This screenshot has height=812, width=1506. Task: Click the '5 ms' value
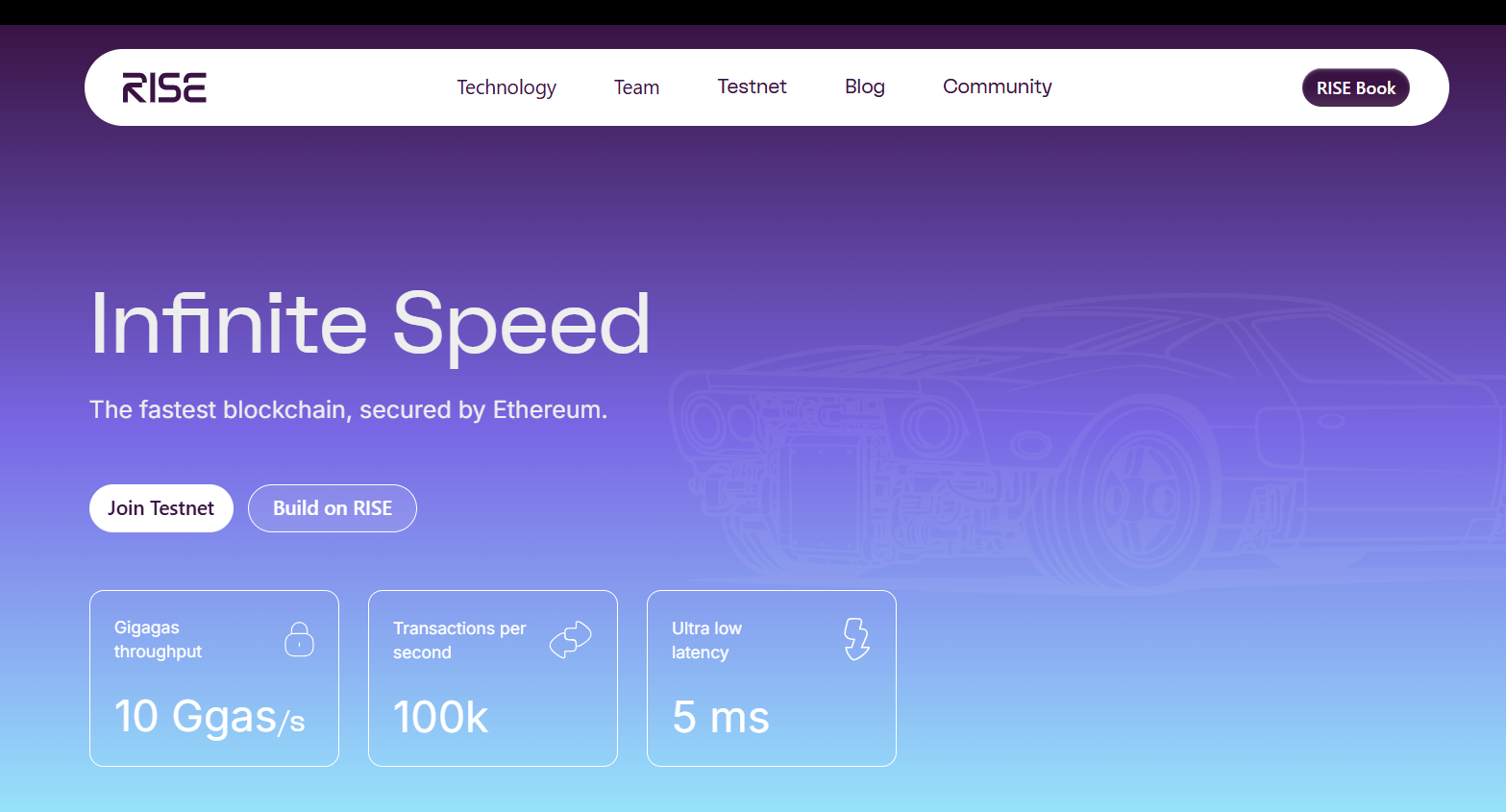pyautogui.click(x=721, y=718)
